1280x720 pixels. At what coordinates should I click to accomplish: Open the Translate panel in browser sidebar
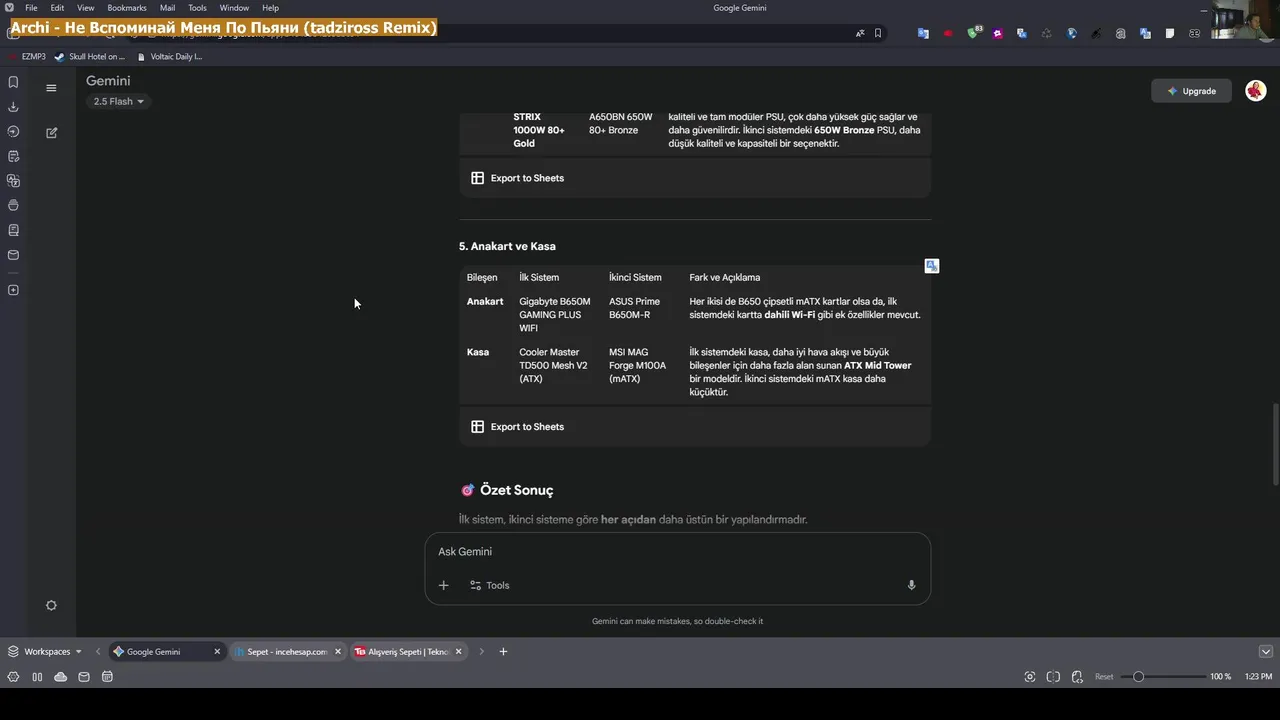[x=13, y=181]
